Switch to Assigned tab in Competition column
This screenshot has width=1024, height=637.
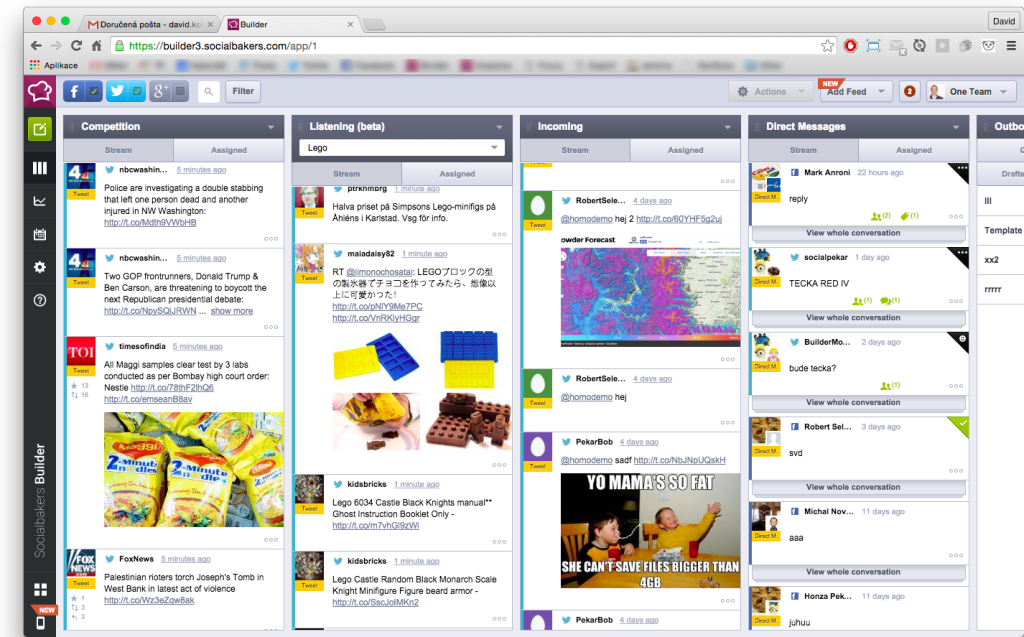[x=229, y=150]
